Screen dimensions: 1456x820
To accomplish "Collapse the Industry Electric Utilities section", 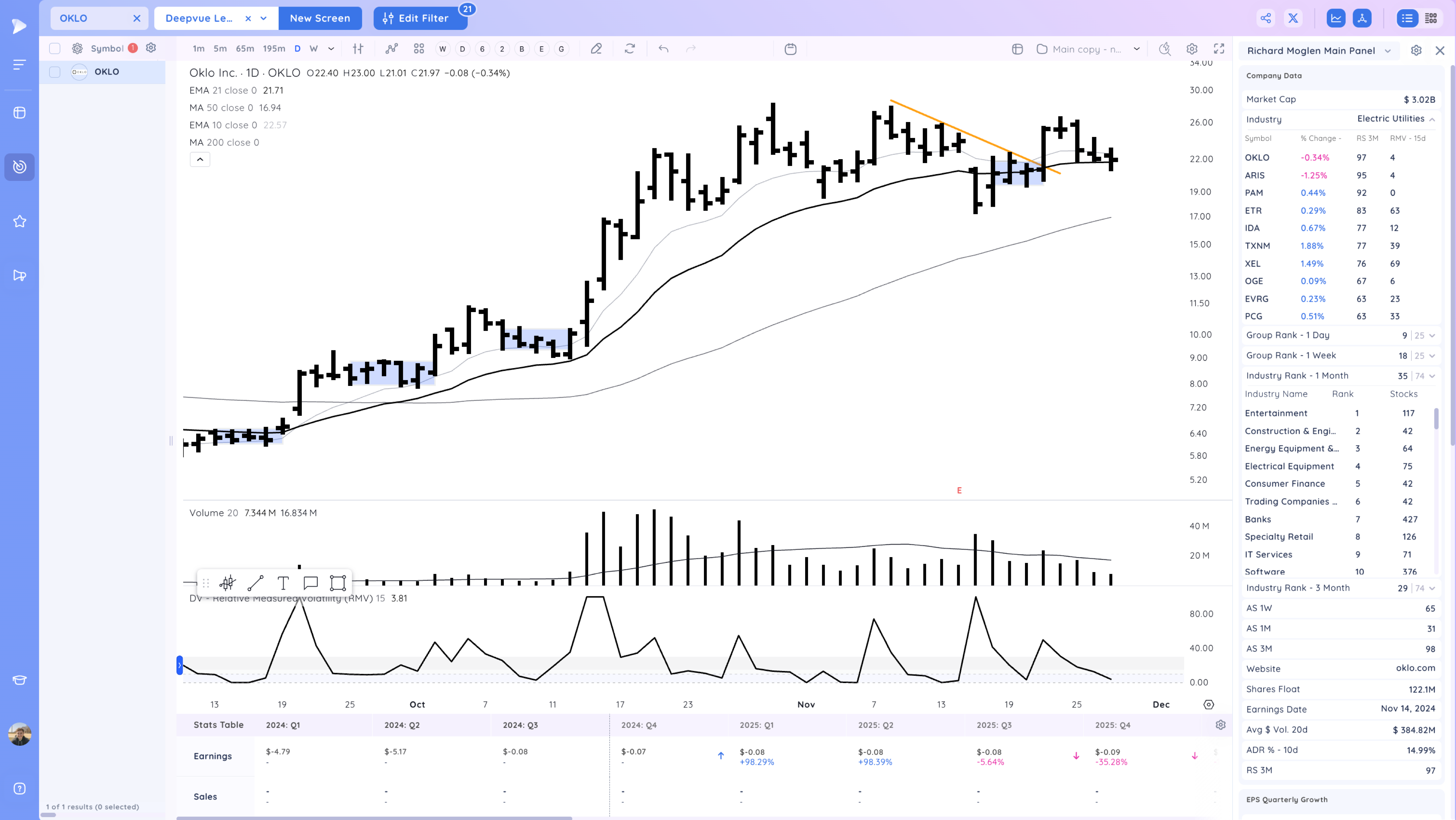I will click(1432, 119).
